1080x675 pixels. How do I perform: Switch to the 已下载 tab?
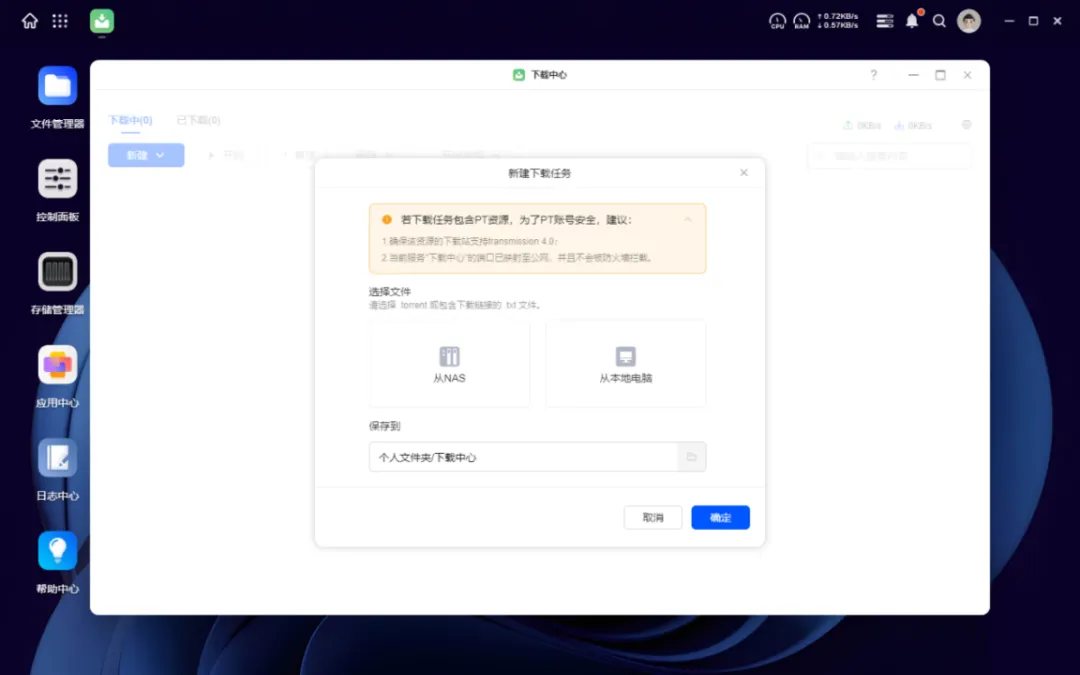click(197, 119)
